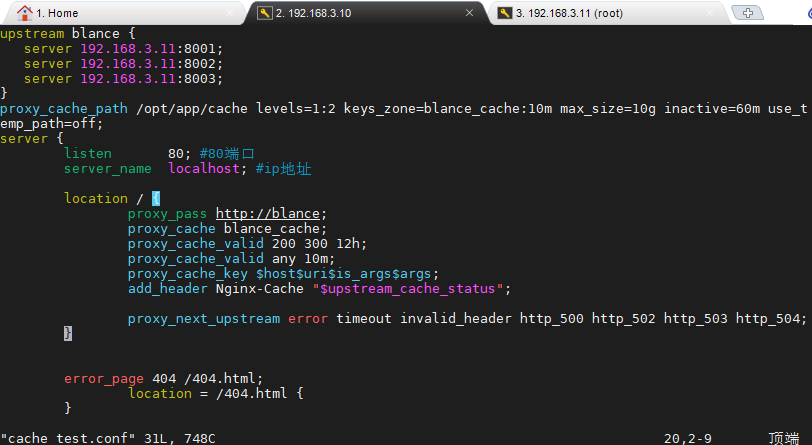This screenshot has width=812, height=445.
Task: Click the key icon on 192.168.3.10 tab
Action: click(x=264, y=13)
